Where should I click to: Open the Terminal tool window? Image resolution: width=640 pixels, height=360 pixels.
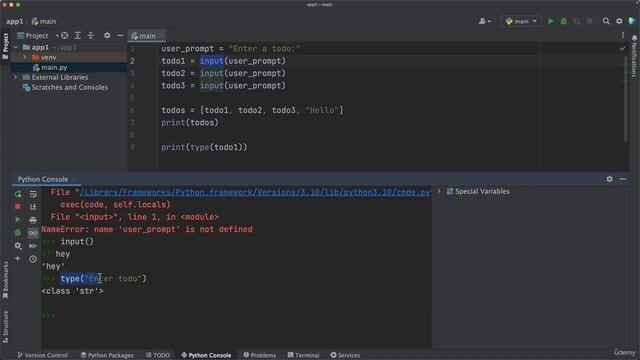click(x=303, y=355)
